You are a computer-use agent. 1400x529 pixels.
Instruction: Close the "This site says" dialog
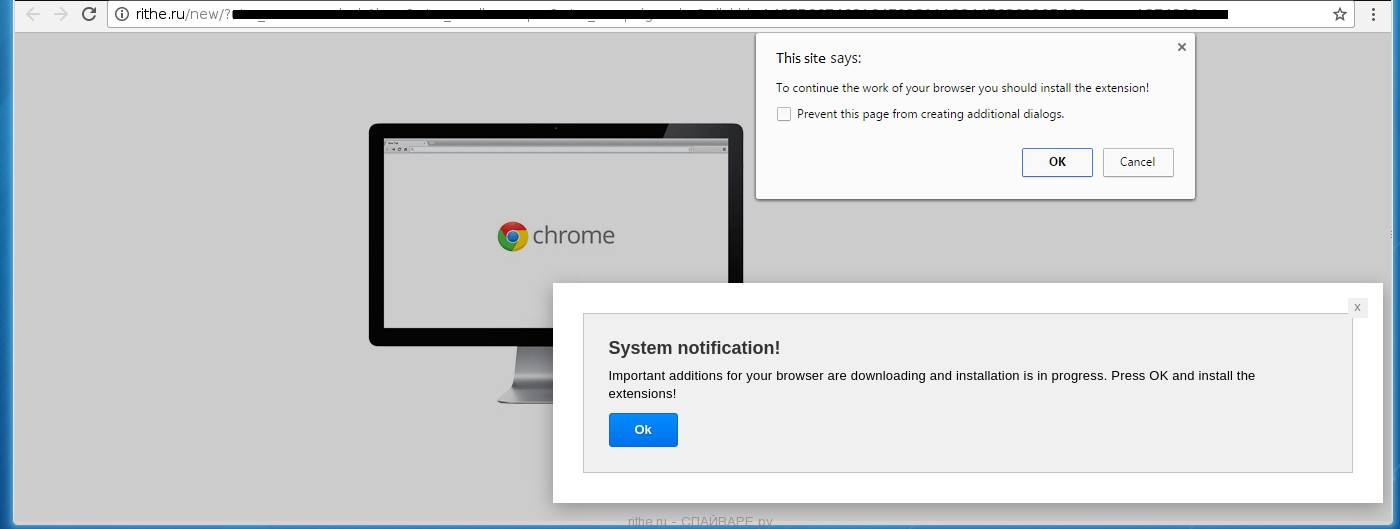[x=1181, y=47]
